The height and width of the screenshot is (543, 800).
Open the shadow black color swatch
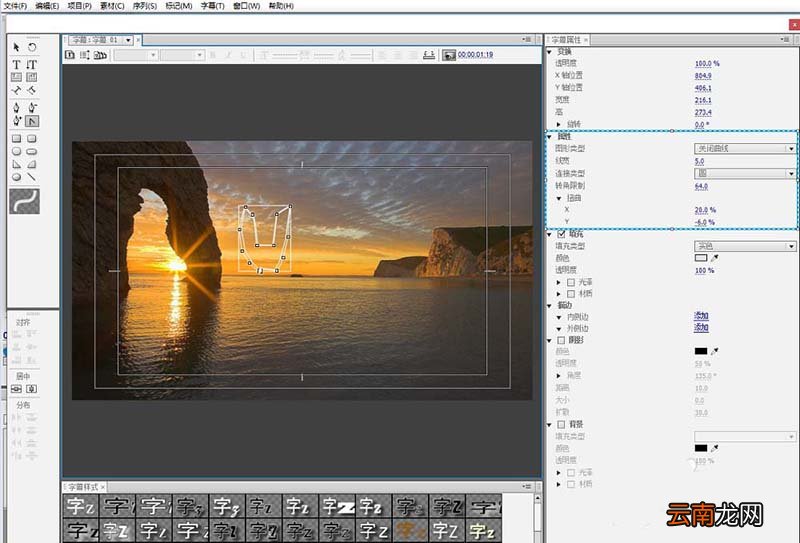pyautogui.click(x=701, y=351)
